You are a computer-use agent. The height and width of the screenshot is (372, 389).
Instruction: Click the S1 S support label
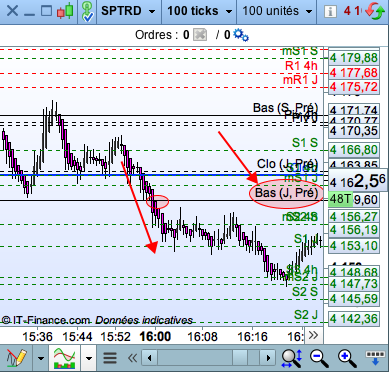(305, 143)
